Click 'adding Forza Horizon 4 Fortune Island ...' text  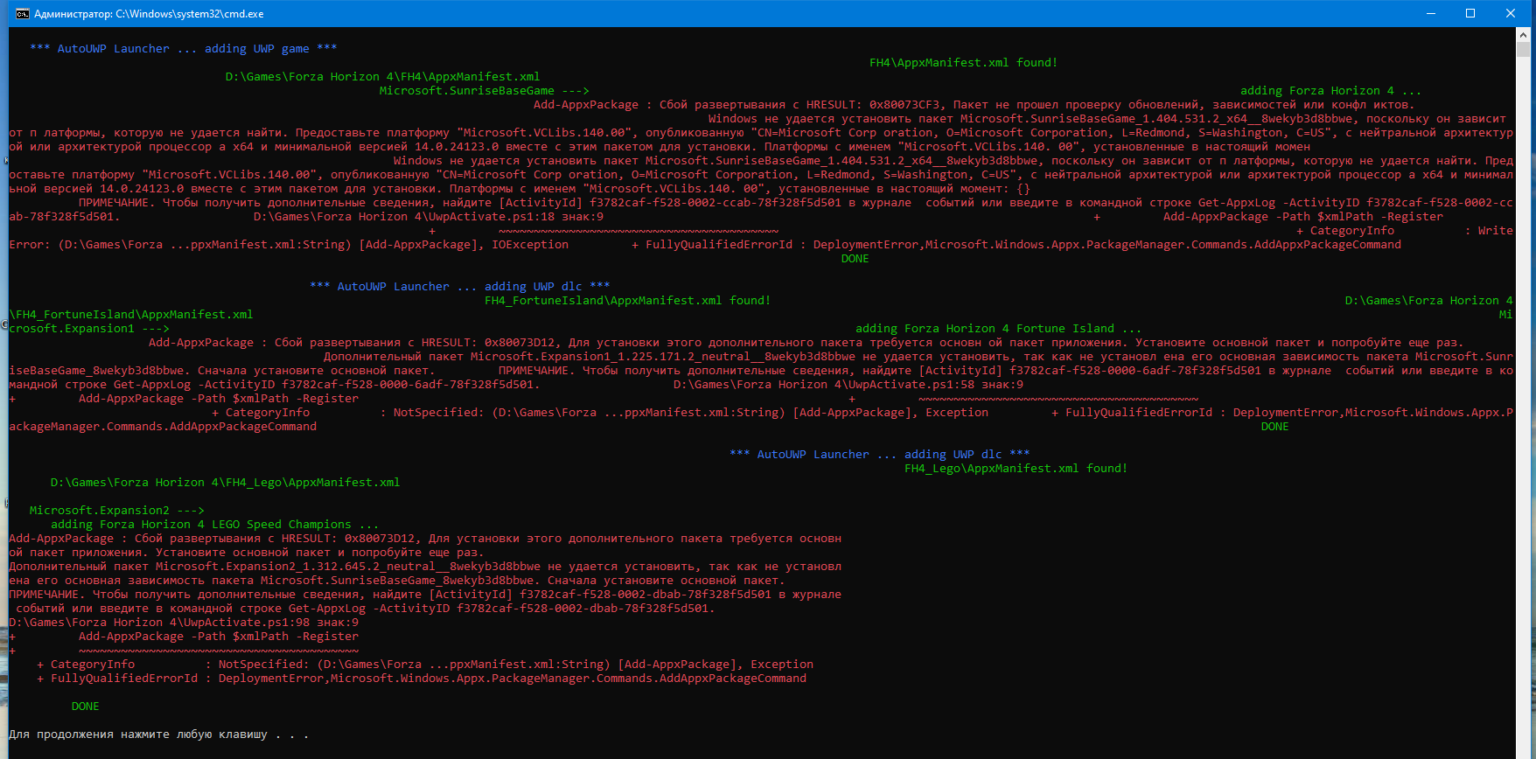pyautogui.click(x=998, y=328)
